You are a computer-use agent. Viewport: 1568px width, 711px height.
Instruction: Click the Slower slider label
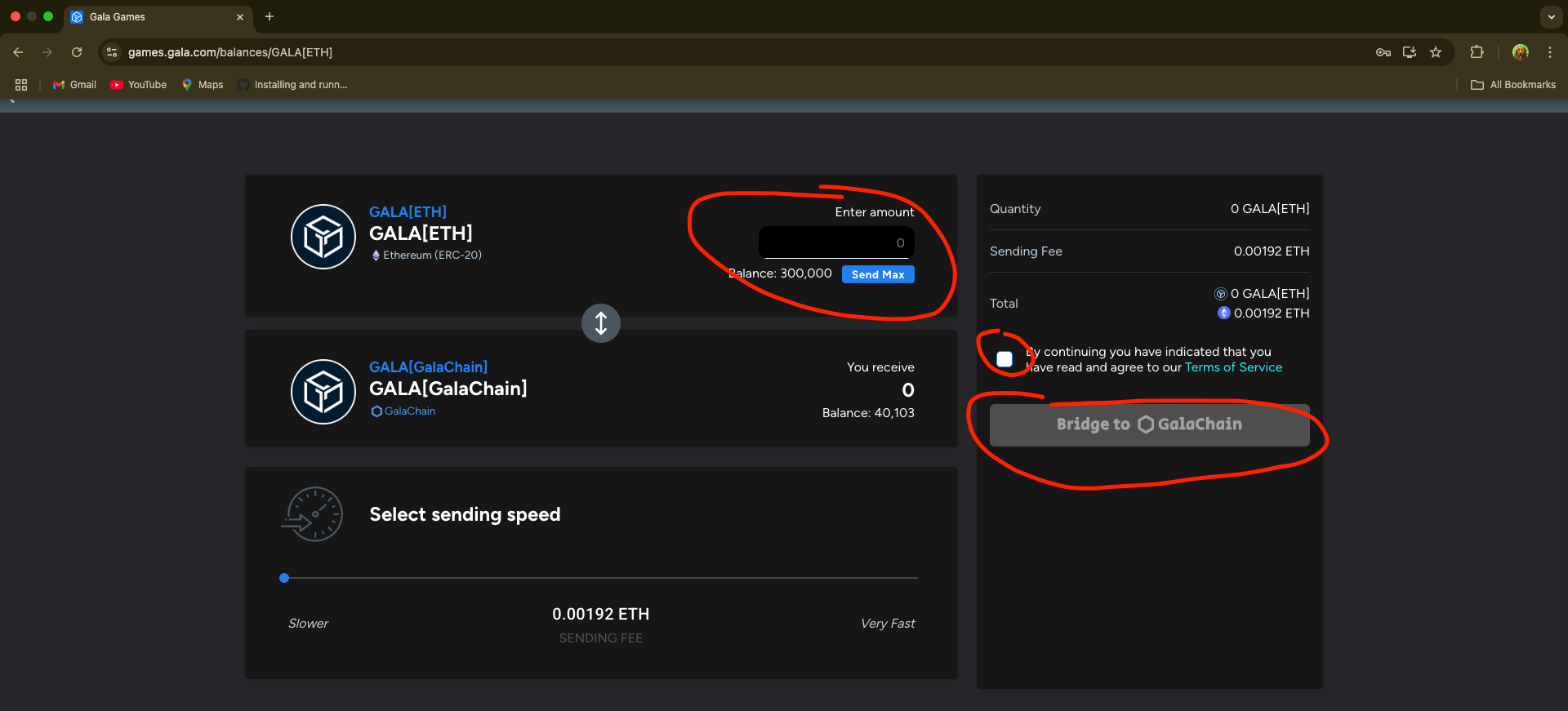[308, 624]
